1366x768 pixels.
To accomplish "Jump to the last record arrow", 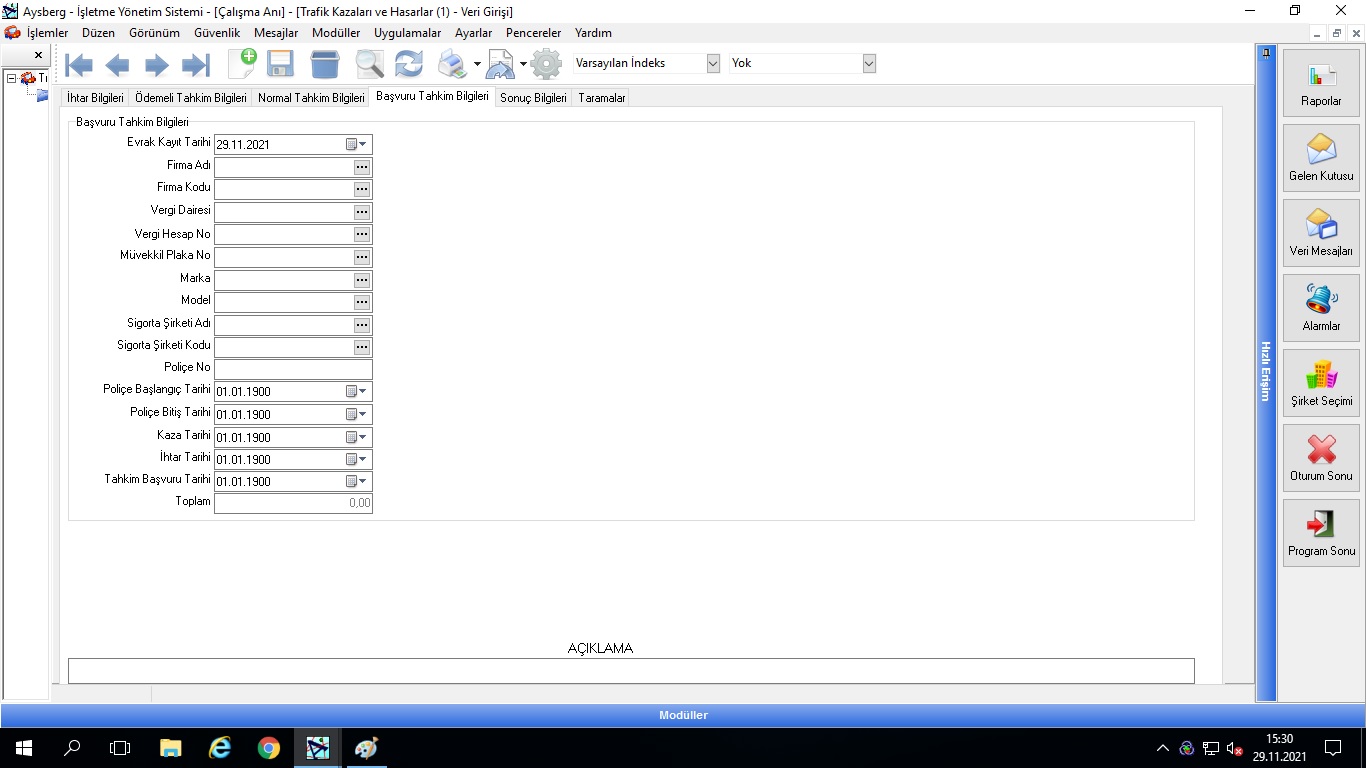I will [195, 65].
